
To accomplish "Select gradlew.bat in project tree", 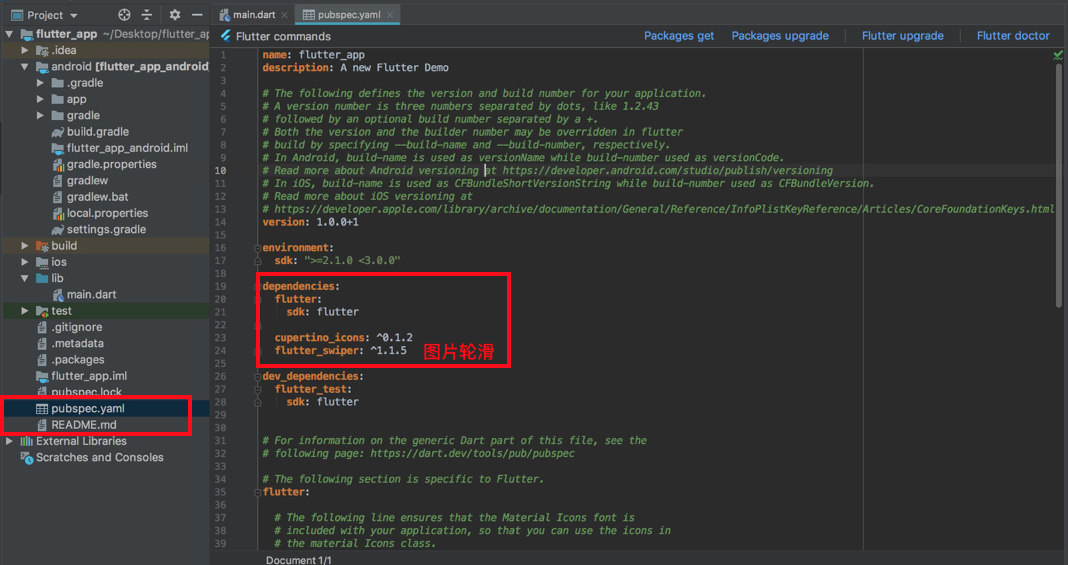I will (97, 197).
